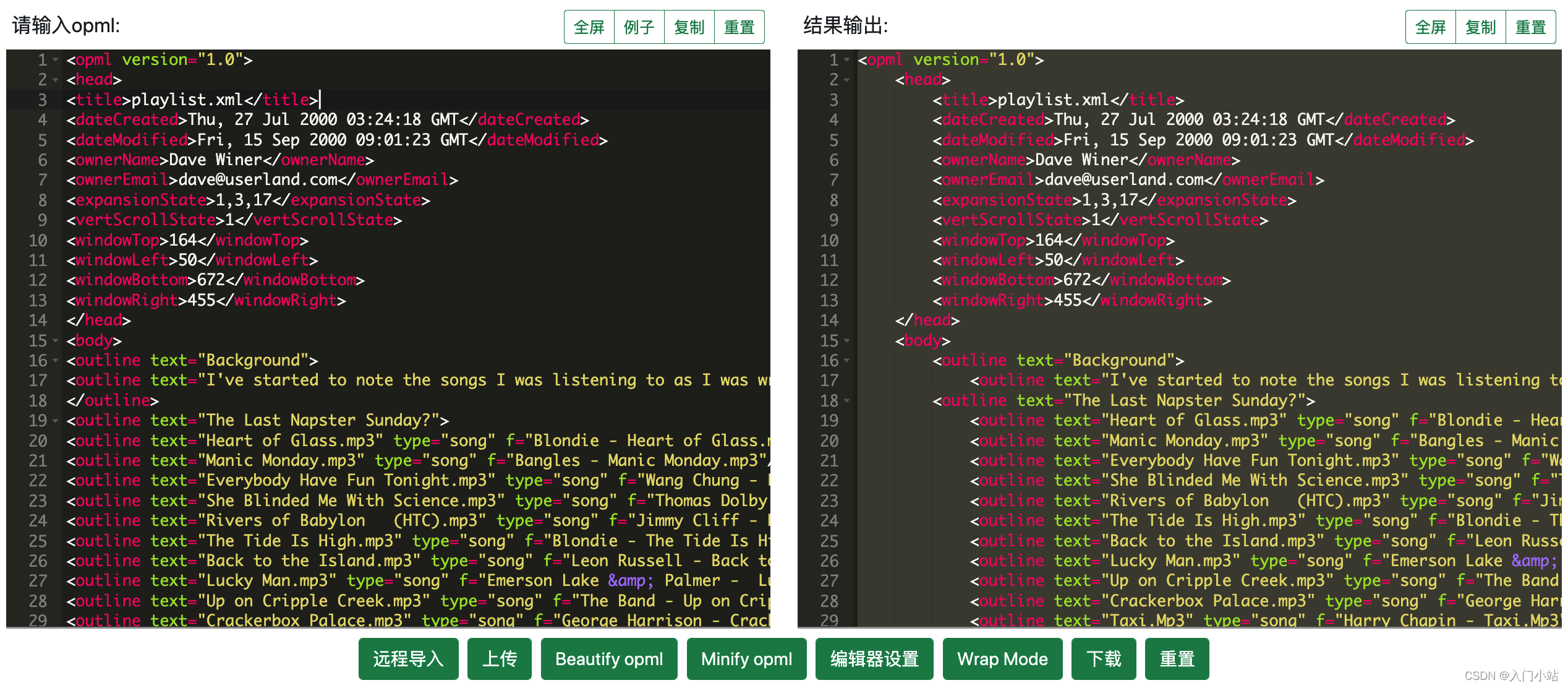Viewport: 1568px width, 688px height.
Task: Open output panel fullscreen with 全屏
Action: coord(1431,27)
